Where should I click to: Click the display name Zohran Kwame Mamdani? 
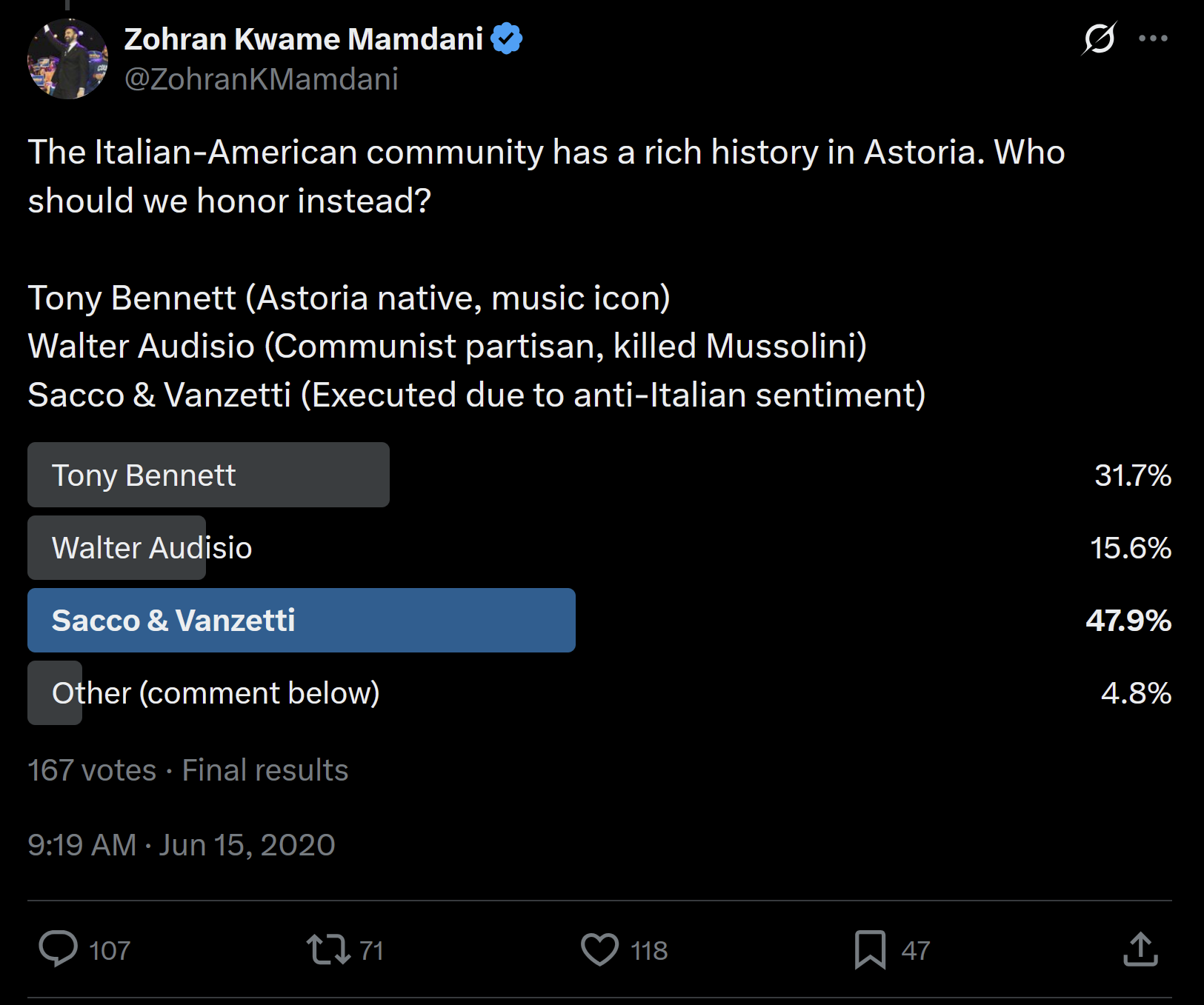tap(304, 39)
